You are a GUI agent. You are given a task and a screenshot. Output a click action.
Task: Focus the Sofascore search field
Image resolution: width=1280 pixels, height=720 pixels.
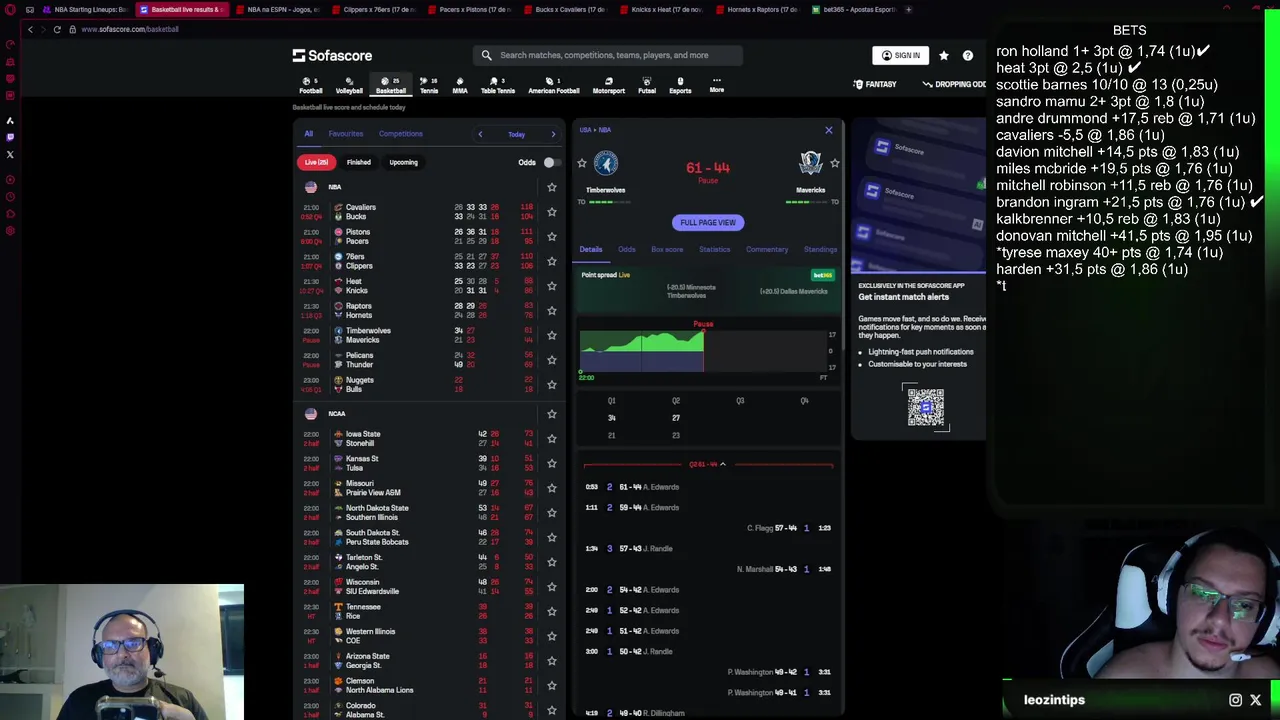pyautogui.click(x=608, y=55)
